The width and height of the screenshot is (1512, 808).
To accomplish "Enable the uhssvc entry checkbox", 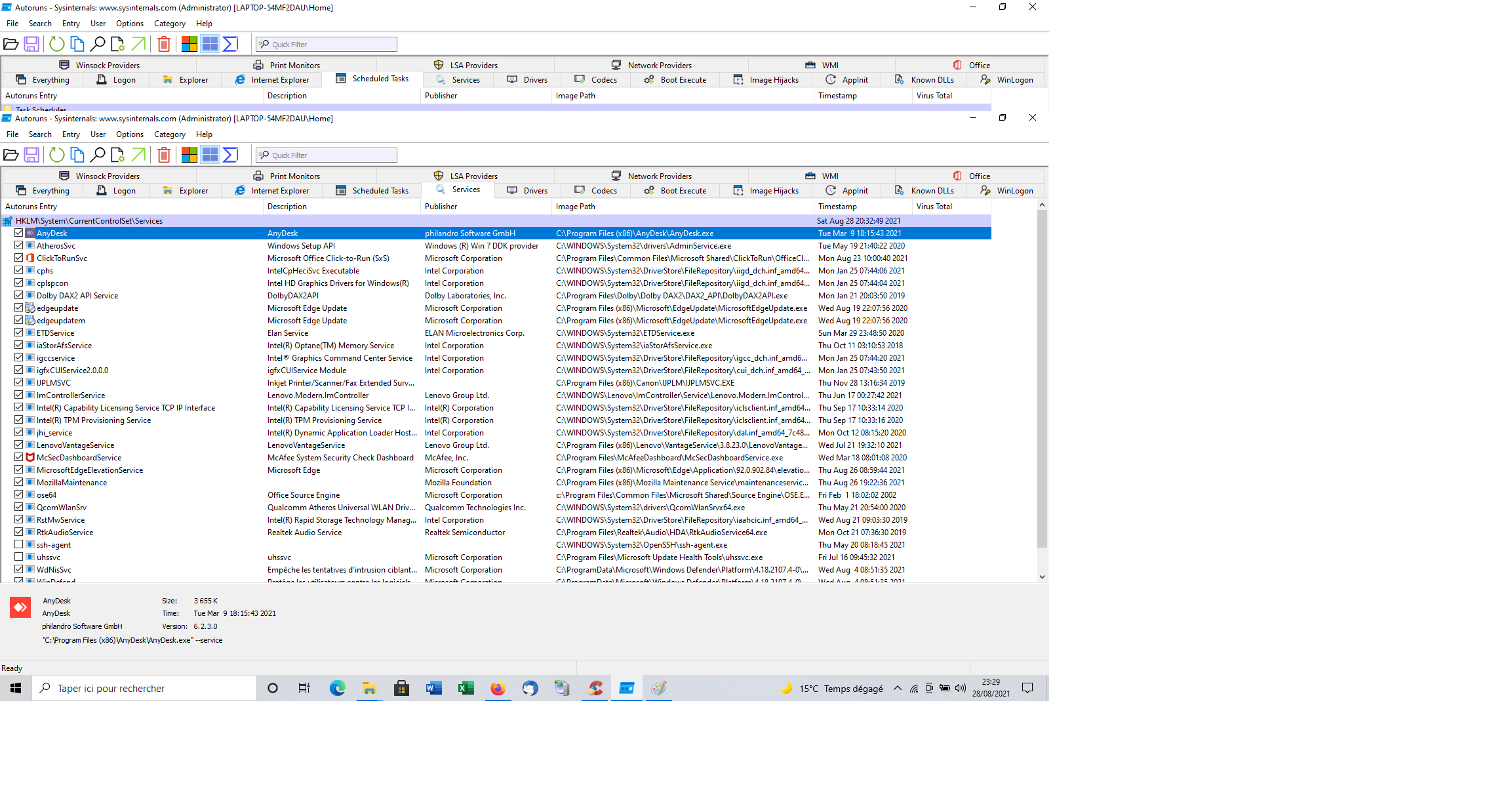I will click(19, 557).
